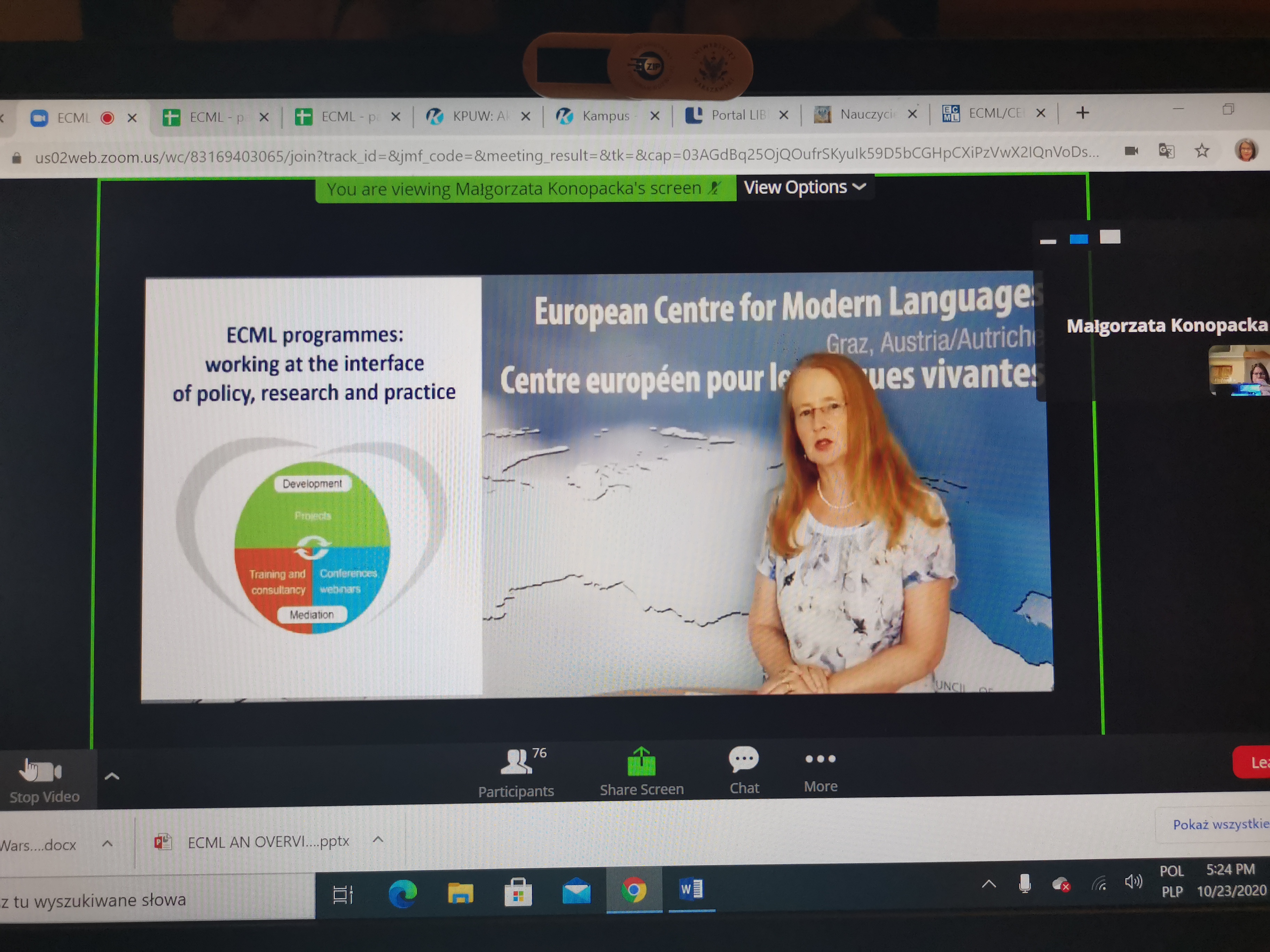Screen dimensions: 1270x952
Task: Click the translate page icon
Action: [1166, 151]
